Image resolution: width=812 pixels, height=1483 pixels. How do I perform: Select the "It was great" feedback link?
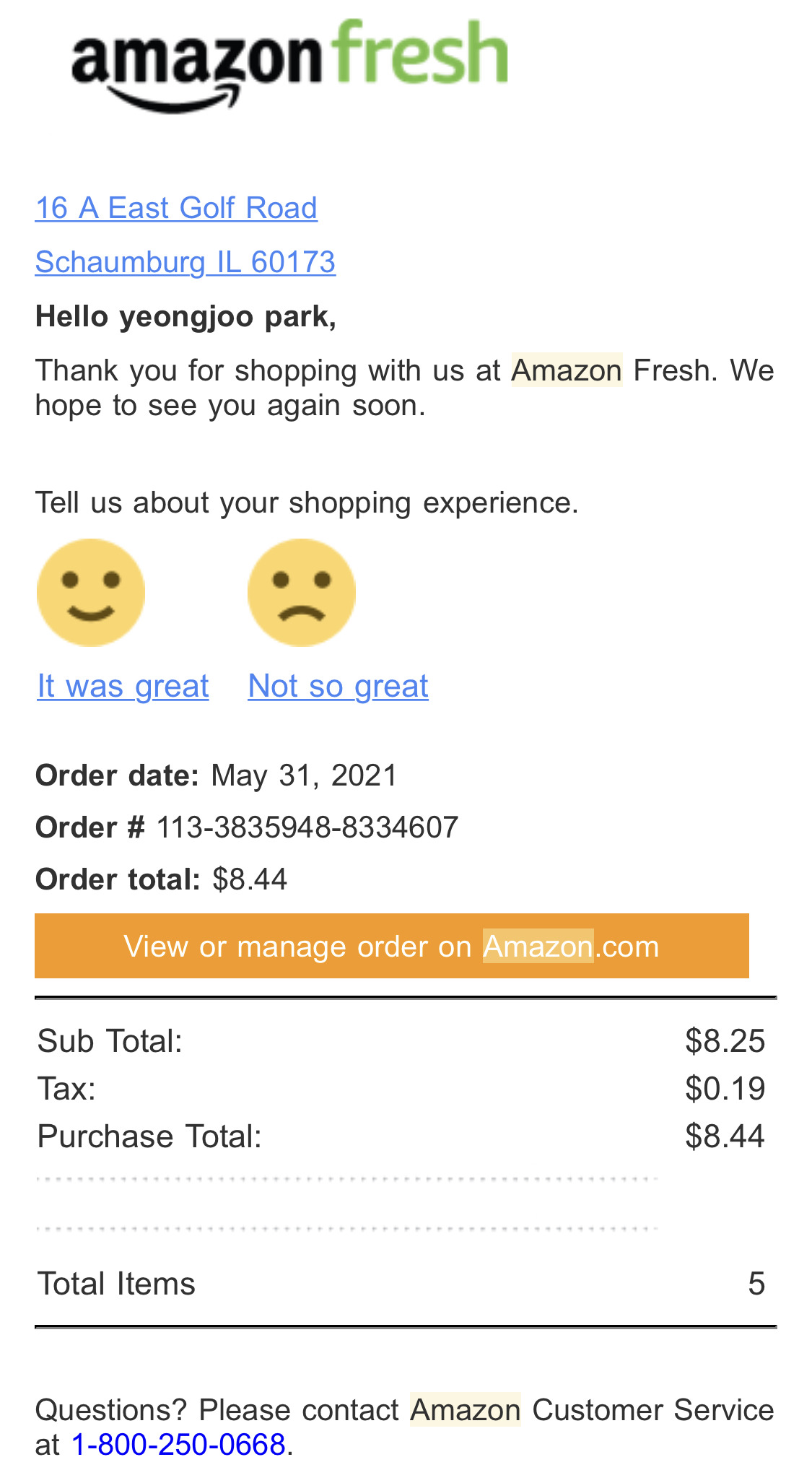(x=123, y=686)
